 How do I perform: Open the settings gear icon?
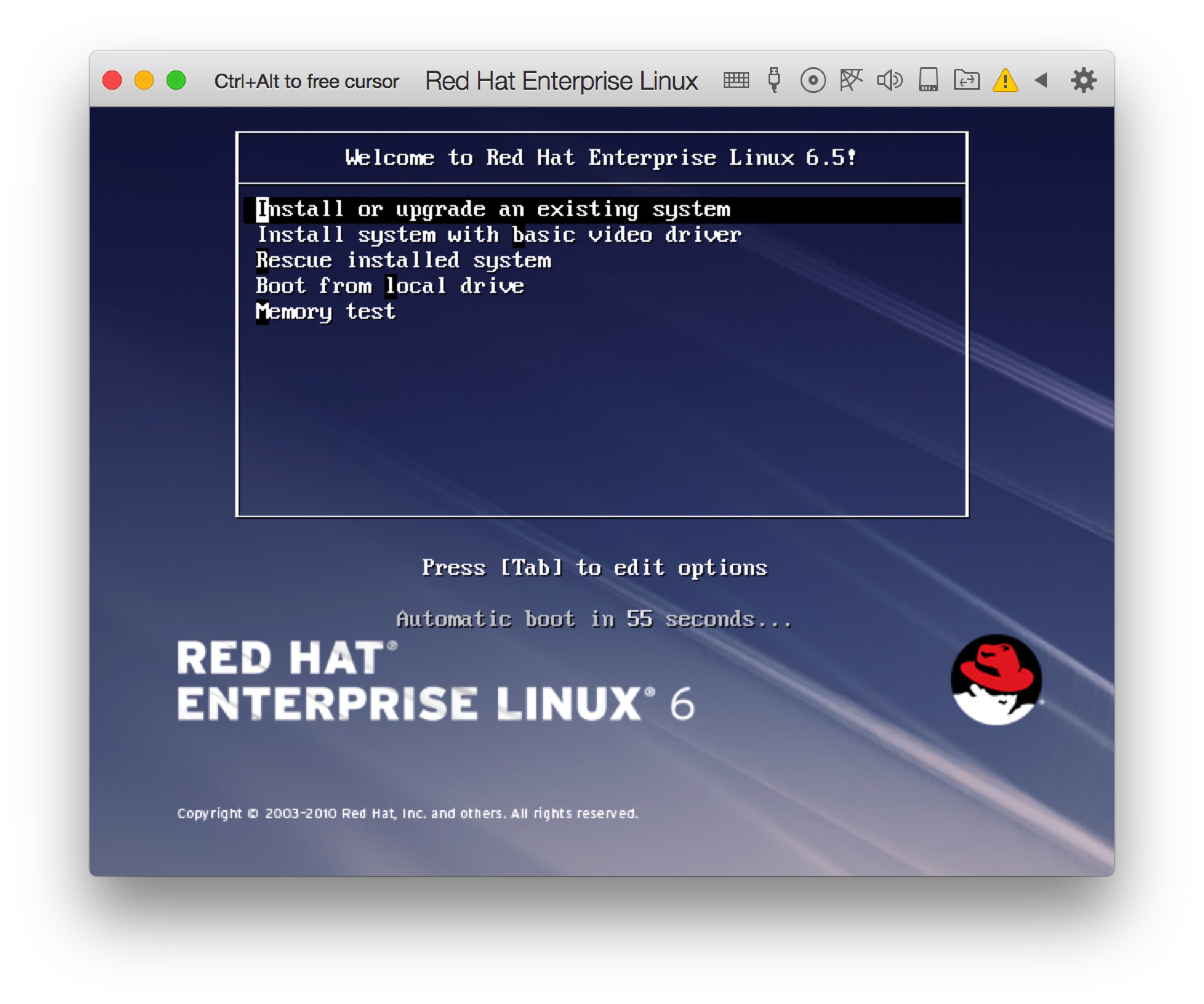(1084, 80)
